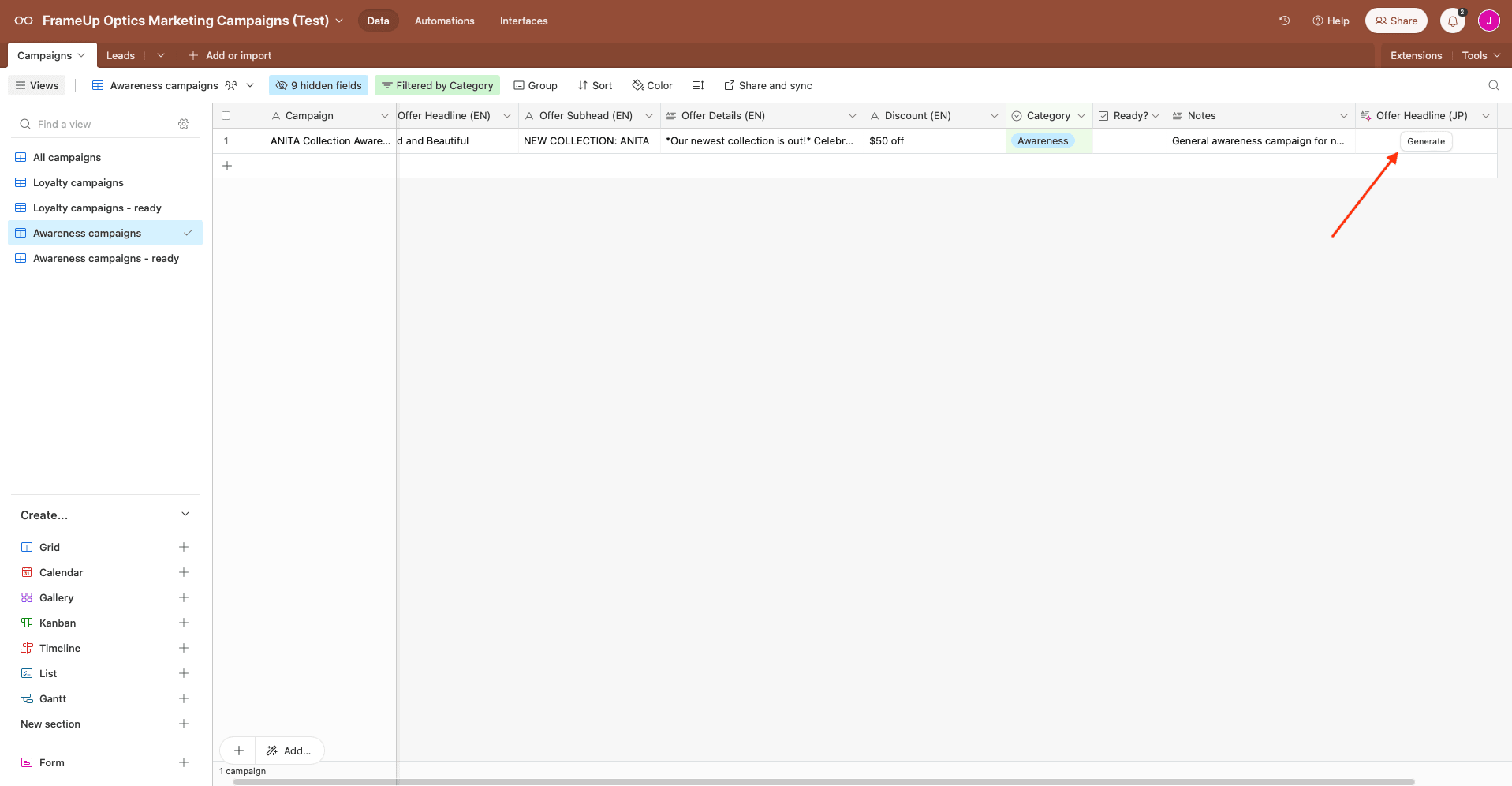Click the Share button

pyautogui.click(x=1395, y=21)
